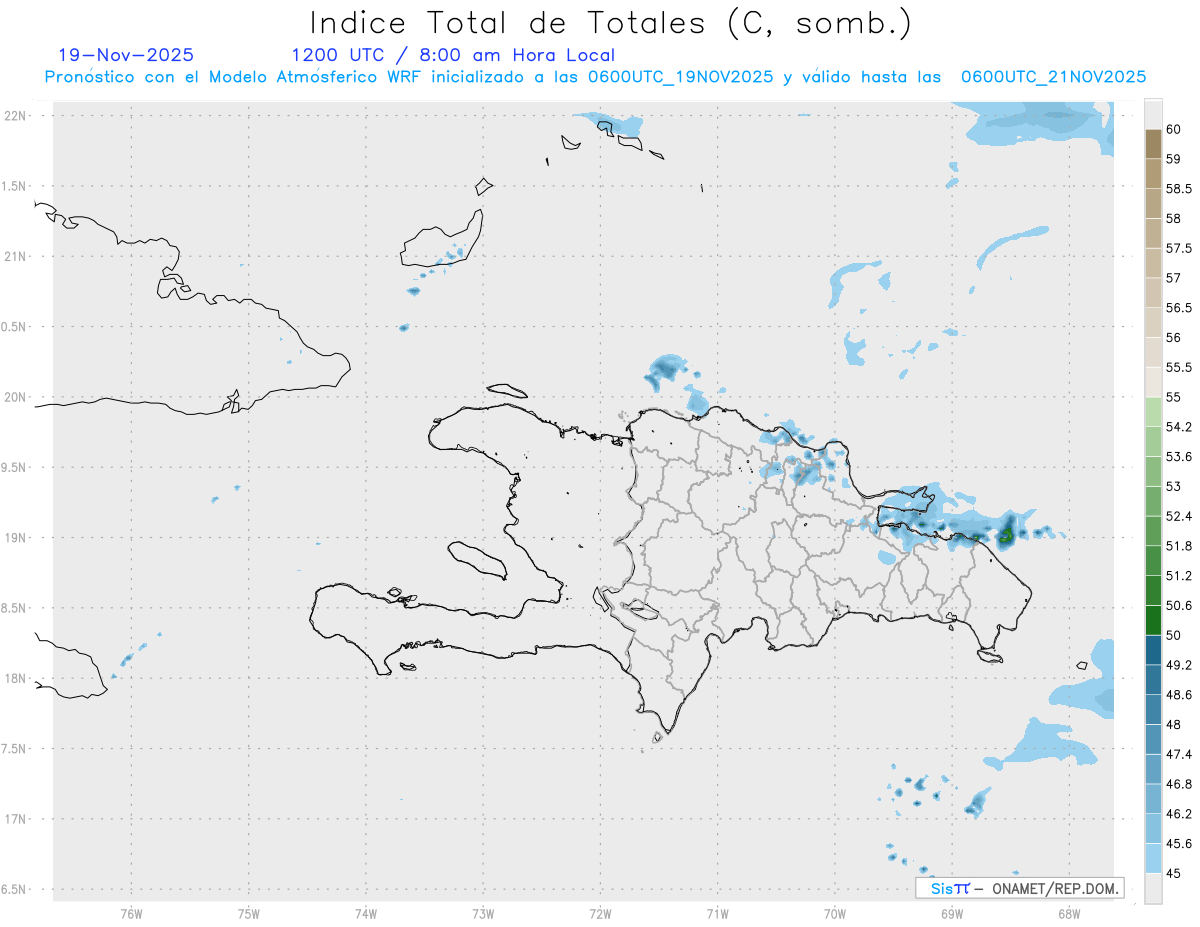Click the '46.2' colorbar value
The height and width of the screenshot is (927, 1200).
1178,814
